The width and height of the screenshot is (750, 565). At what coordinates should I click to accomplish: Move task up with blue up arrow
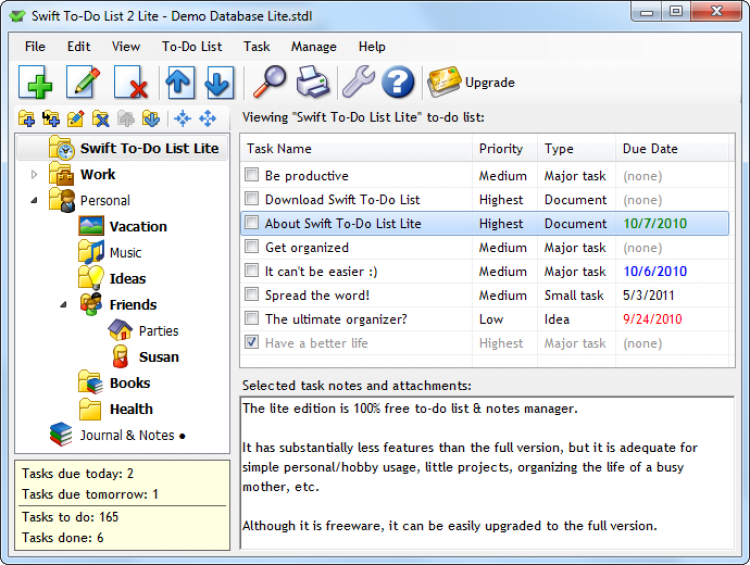180,82
